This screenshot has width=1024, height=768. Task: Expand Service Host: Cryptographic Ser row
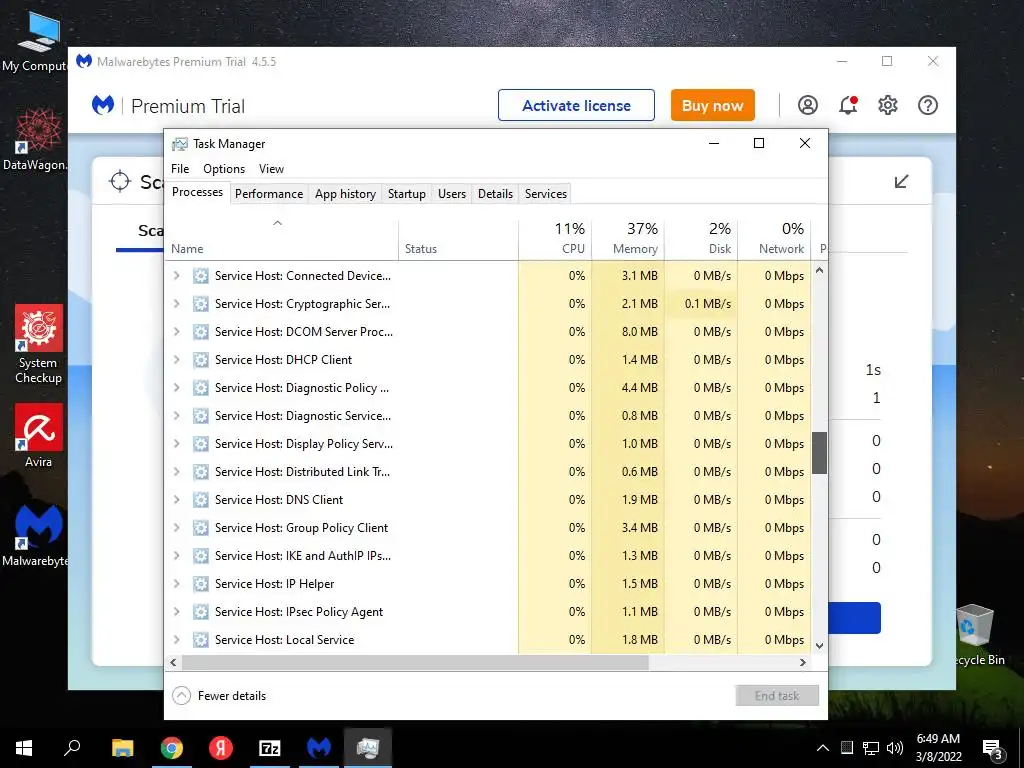176,304
